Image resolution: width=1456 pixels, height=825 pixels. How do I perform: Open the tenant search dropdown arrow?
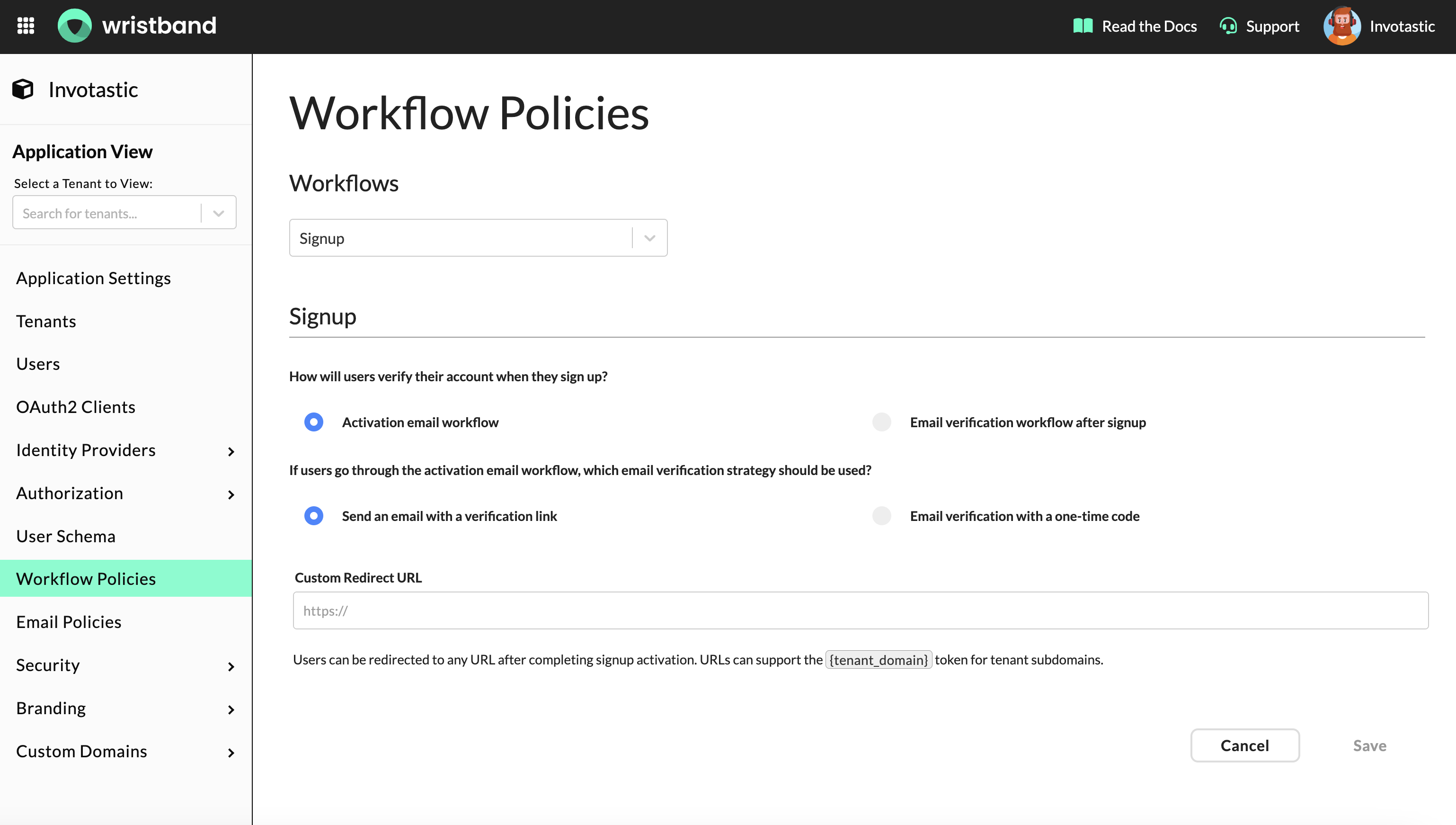coord(219,214)
